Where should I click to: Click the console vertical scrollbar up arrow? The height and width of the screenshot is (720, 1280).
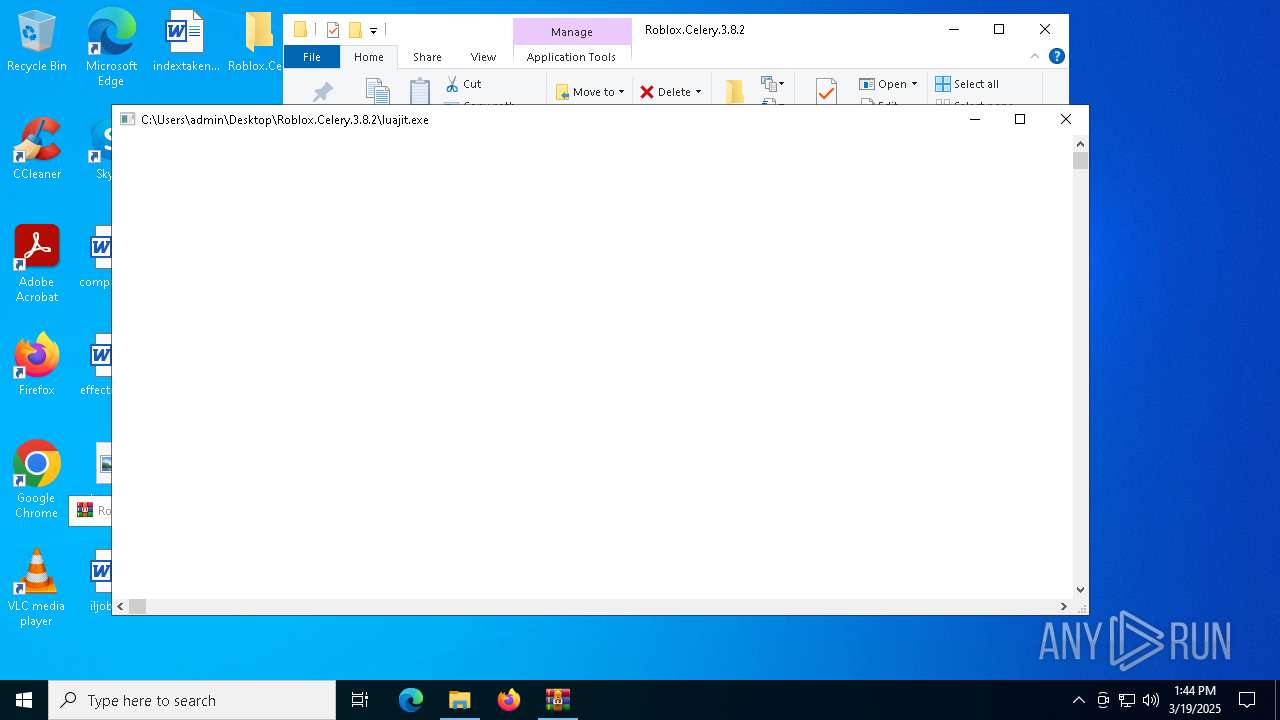coord(1080,143)
